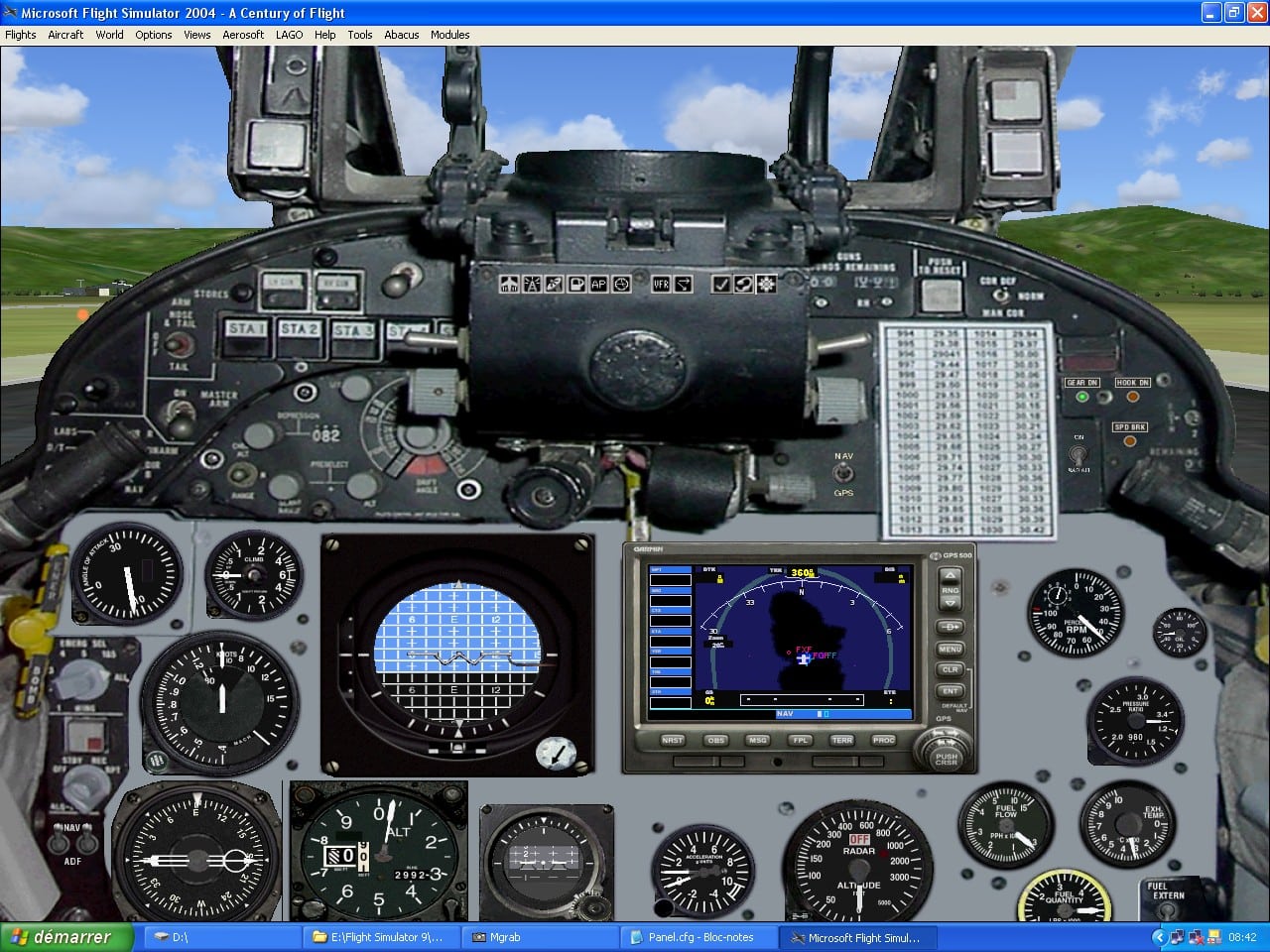This screenshot has height=952, width=1270.
Task: Open the Aircraft menu
Action: click(x=65, y=35)
